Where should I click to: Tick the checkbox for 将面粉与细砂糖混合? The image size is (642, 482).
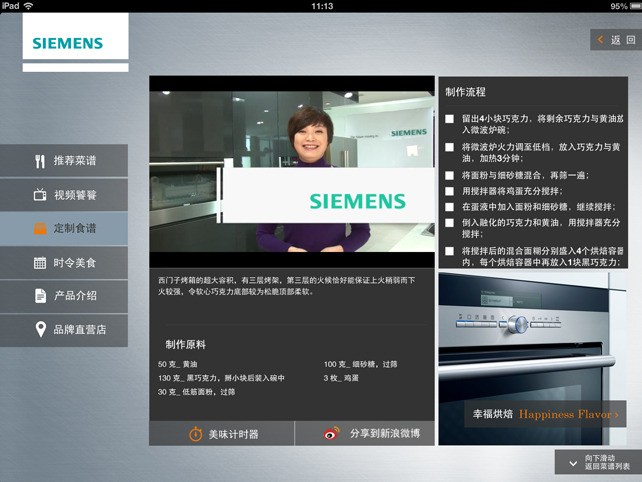450,176
